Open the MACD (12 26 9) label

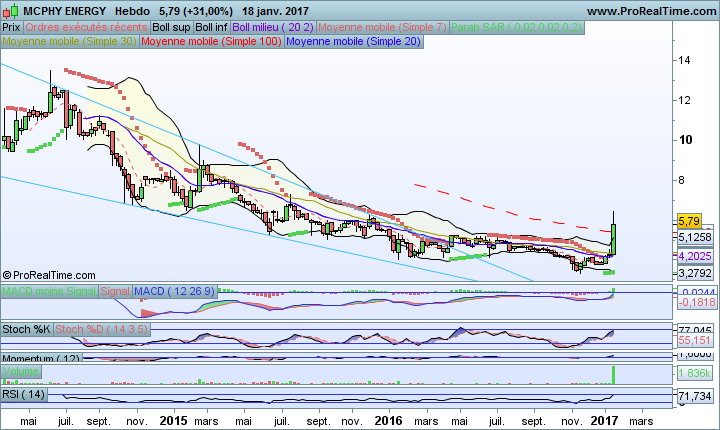pyautogui.click(x=175, y=291)
